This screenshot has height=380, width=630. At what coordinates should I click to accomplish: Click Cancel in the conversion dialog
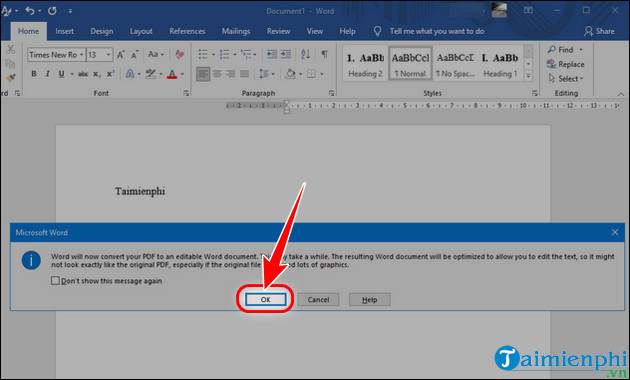[318, 300]
